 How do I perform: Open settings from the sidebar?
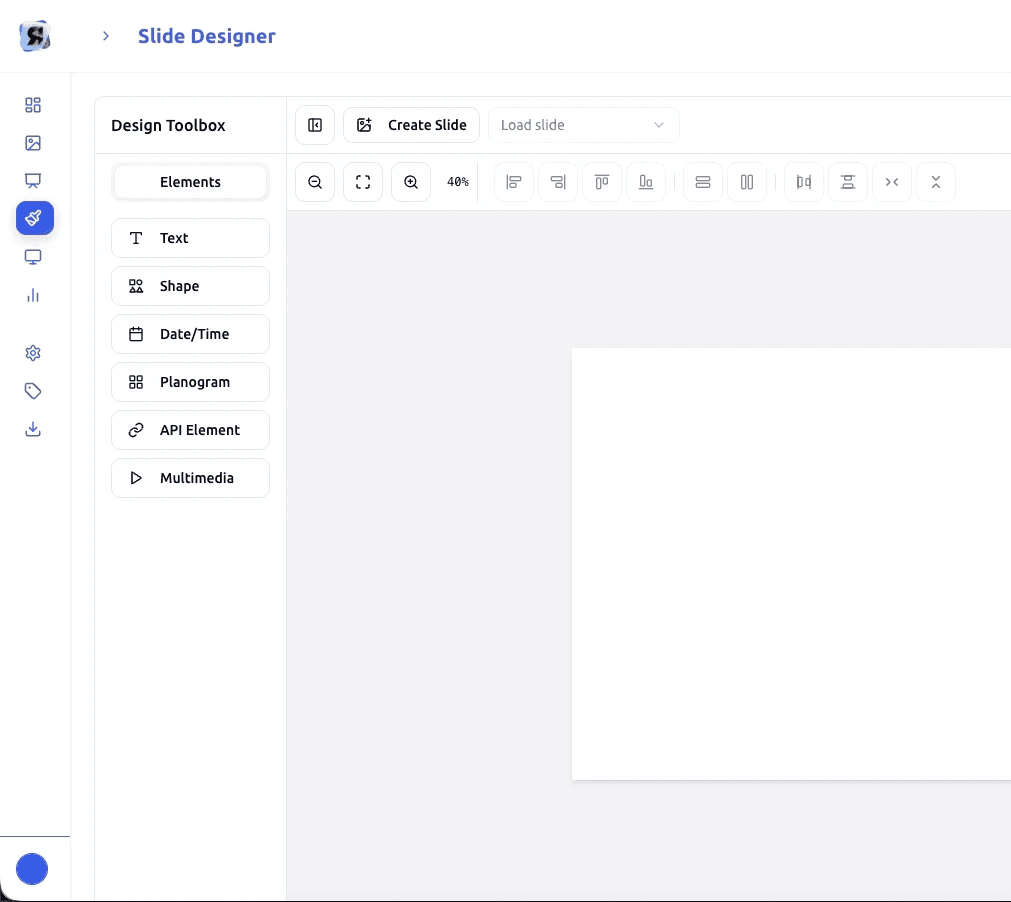click(33, 353)
